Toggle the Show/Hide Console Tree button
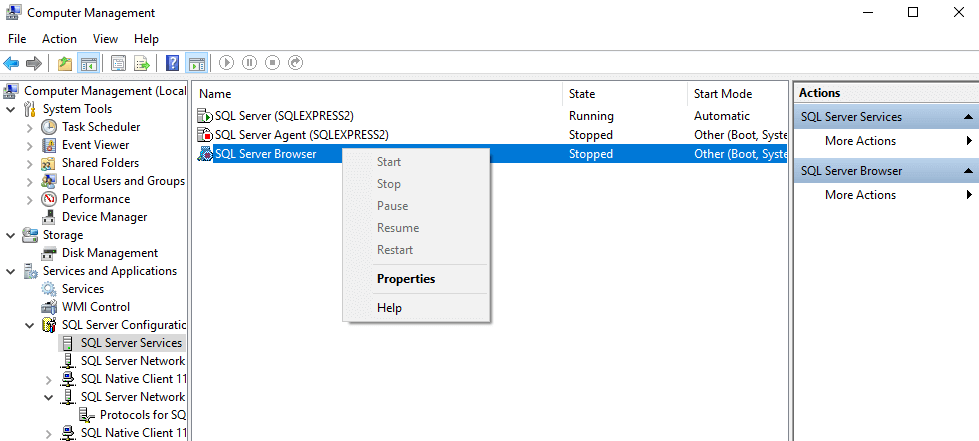The width and height of the screenshot is (979, 441). pos(88,63)
